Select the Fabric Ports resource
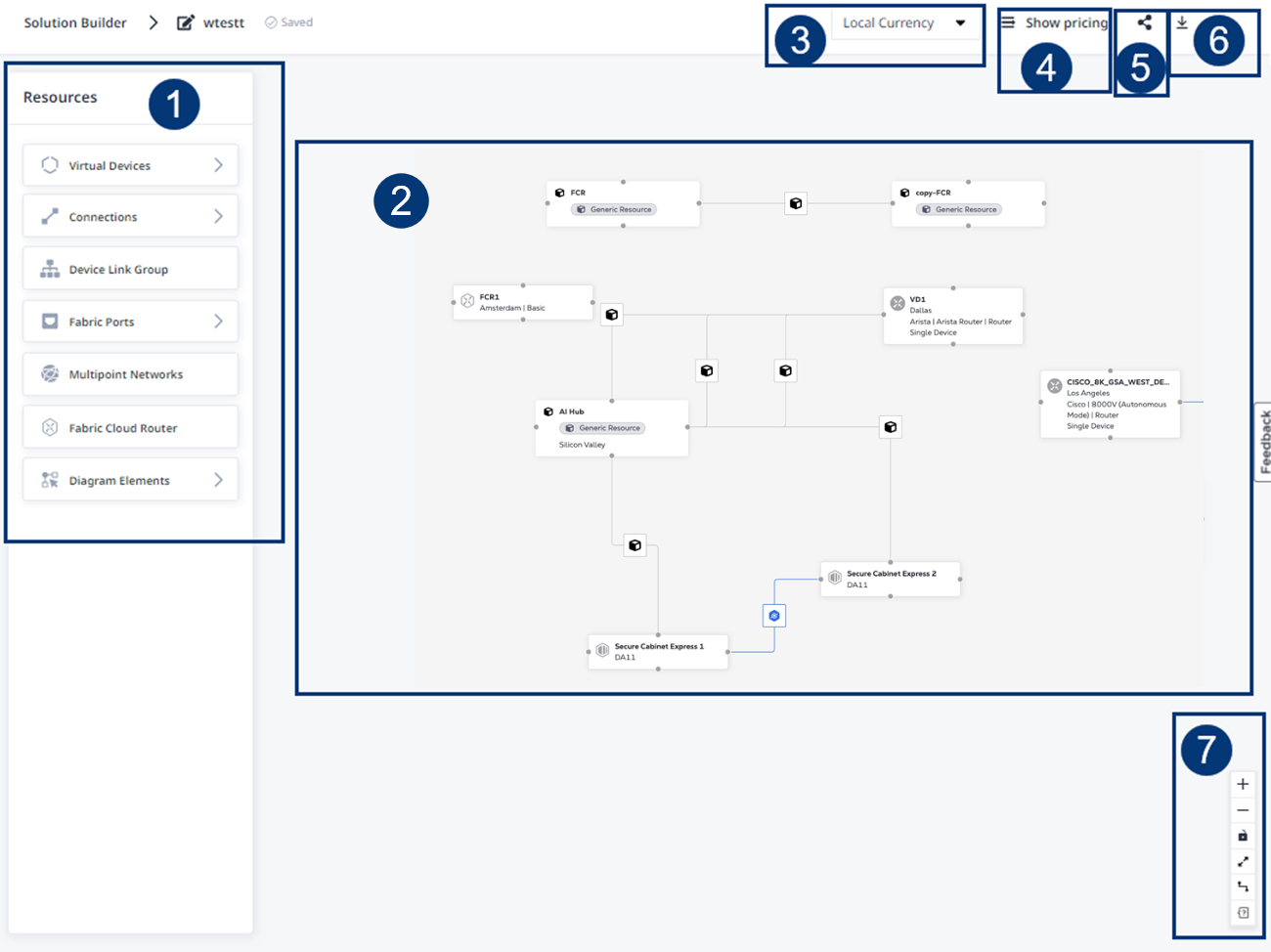 pos(130,321)
